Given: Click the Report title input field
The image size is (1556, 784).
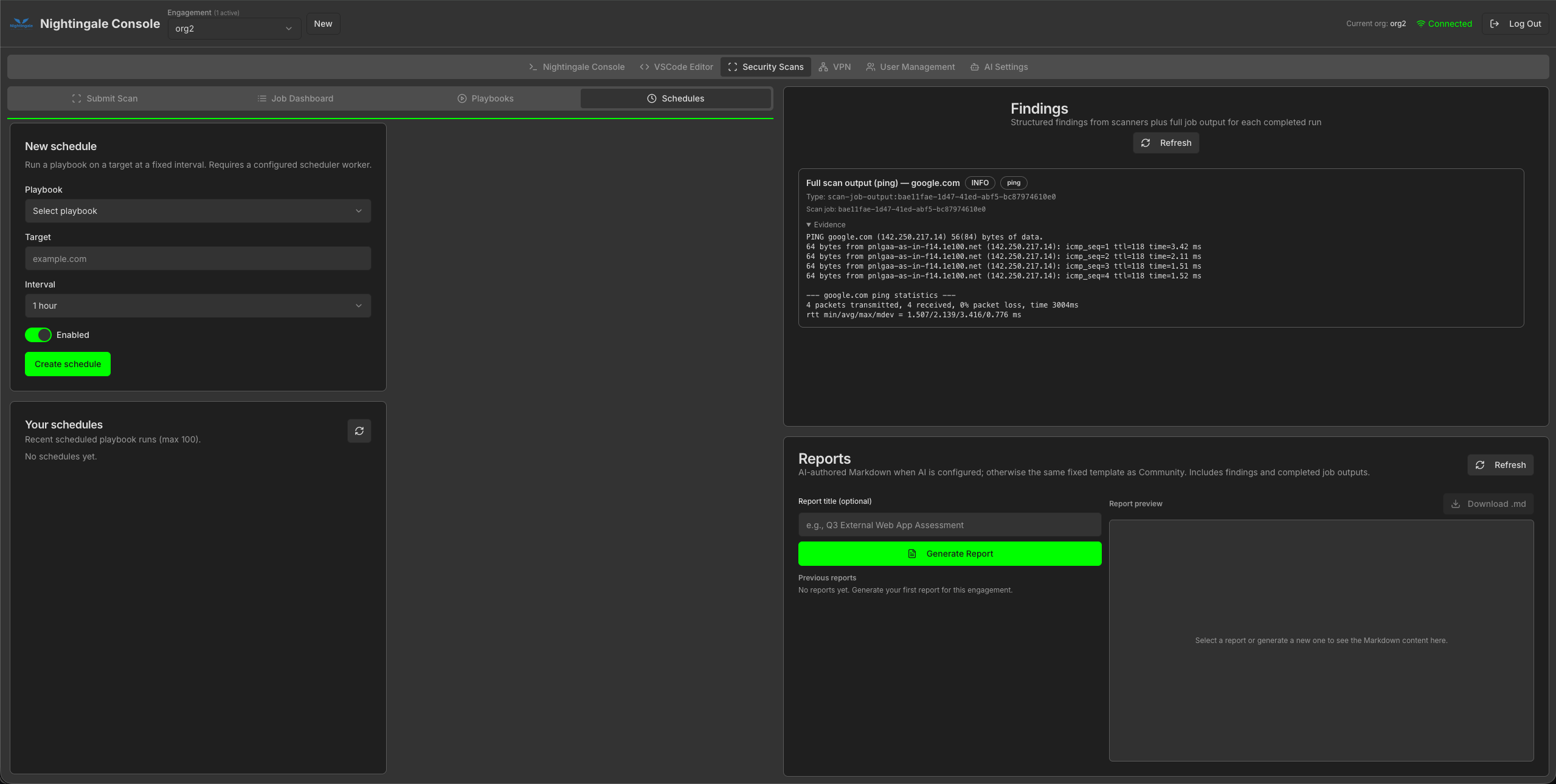Looking at the screenshot, I should (x=950, y=525).
